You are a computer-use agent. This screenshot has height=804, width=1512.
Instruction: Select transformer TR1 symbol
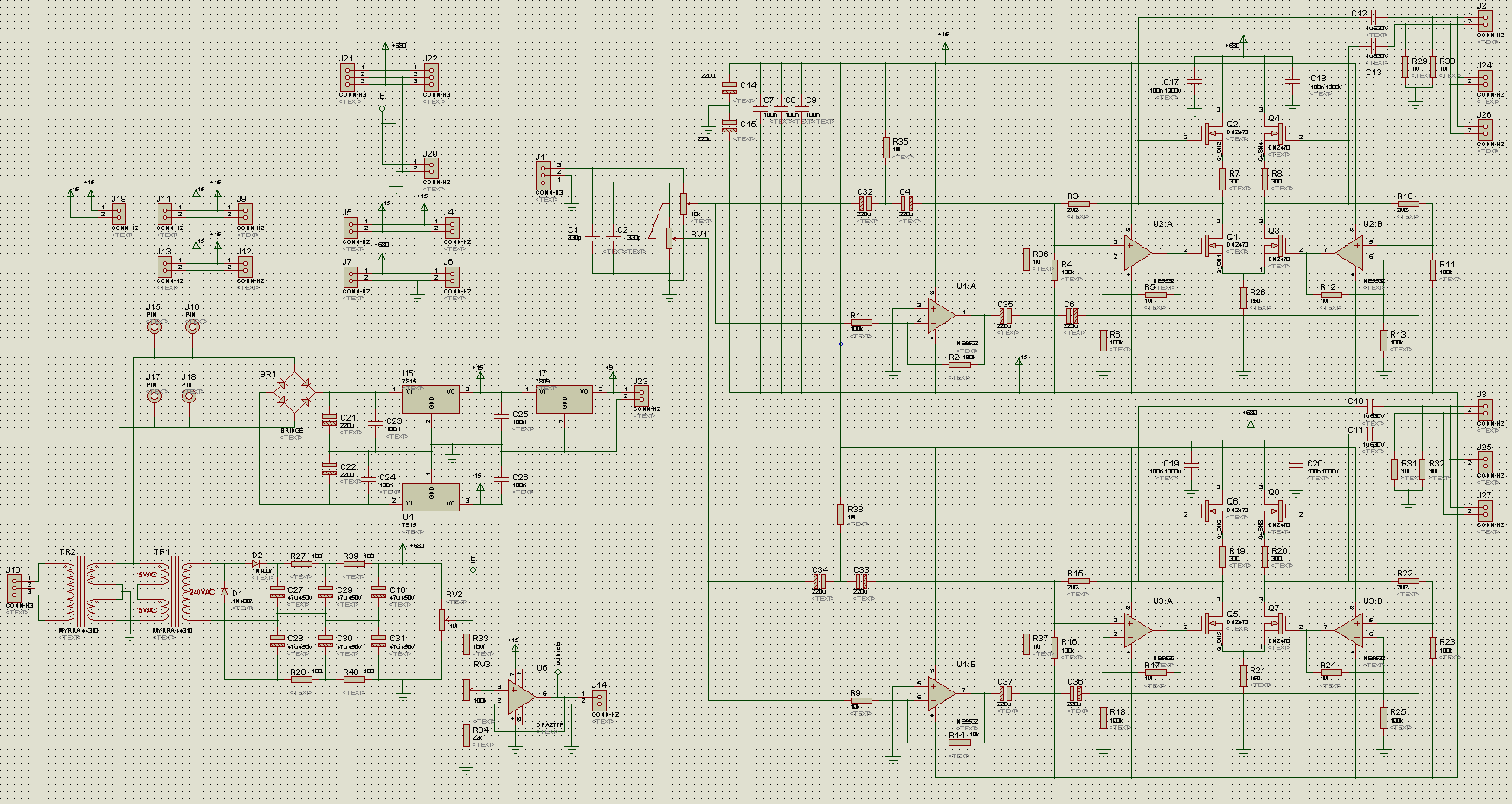click(175, 592)
